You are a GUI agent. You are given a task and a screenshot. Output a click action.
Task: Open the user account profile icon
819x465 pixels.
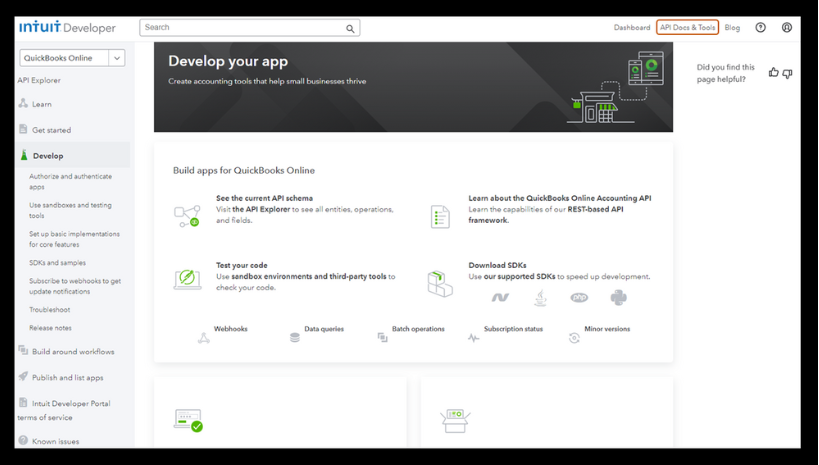point(787,27)
